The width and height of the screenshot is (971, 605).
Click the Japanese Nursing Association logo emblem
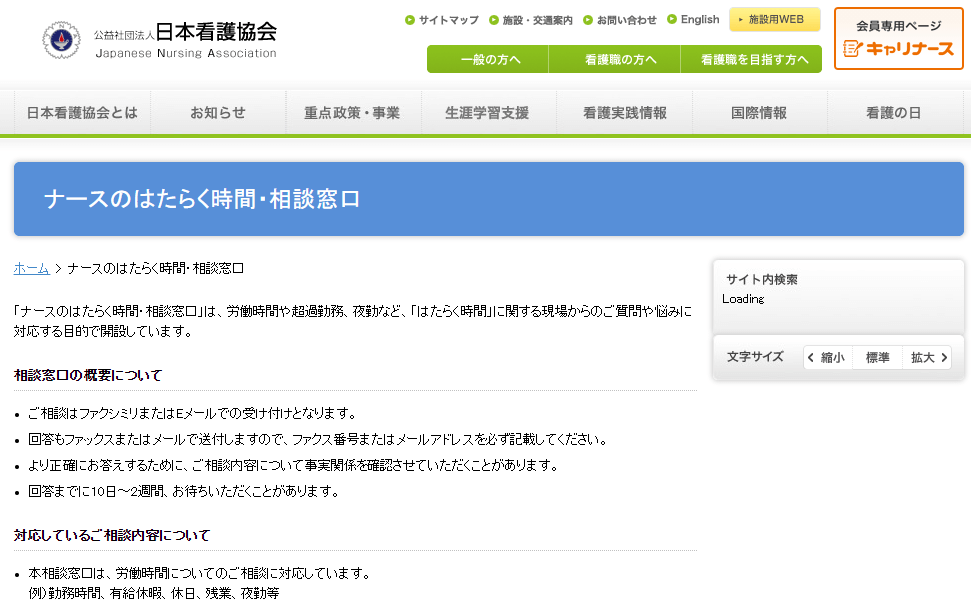coord(60,38)
